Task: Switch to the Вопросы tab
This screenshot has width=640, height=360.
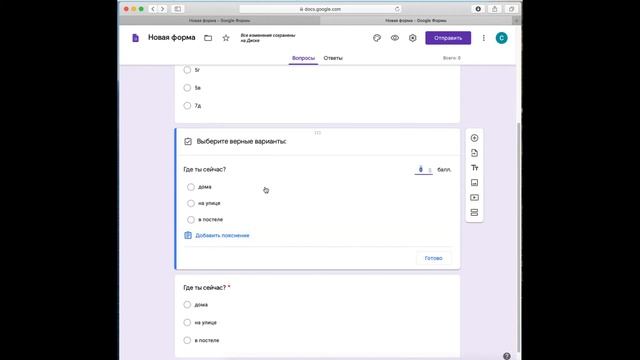Action: (x=303, y=58)
